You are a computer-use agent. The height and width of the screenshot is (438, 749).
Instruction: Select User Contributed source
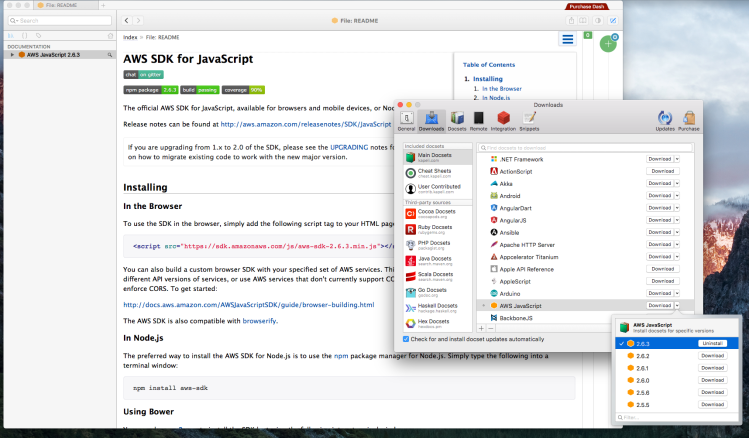coord(438,189)
